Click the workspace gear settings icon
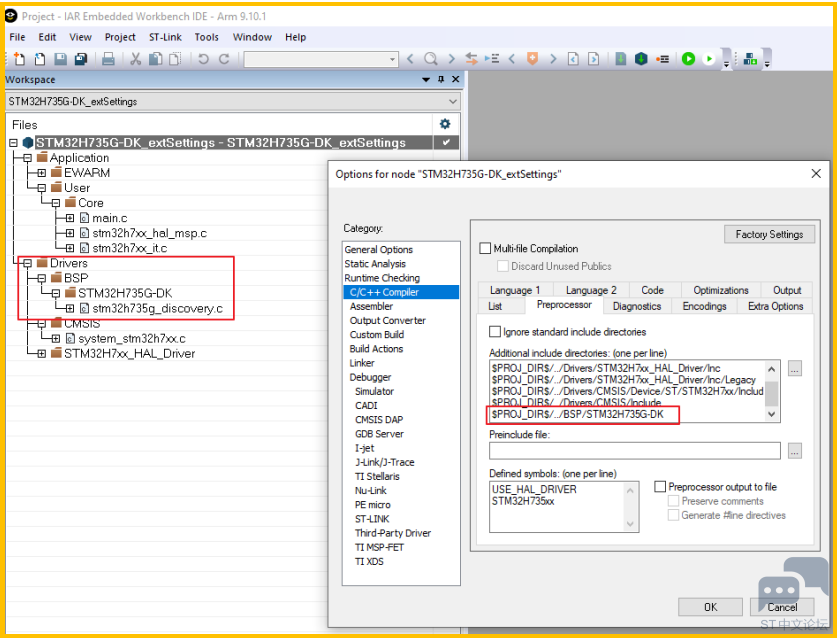The image size is (837, 640). (x=445, y=124)
